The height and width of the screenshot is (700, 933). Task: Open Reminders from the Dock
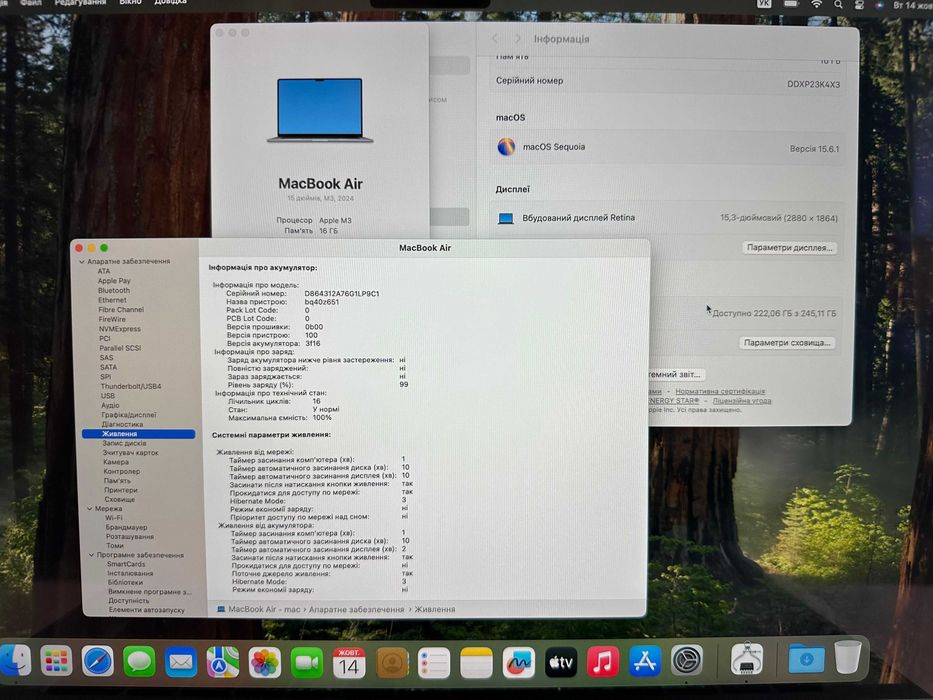(434, 662)
